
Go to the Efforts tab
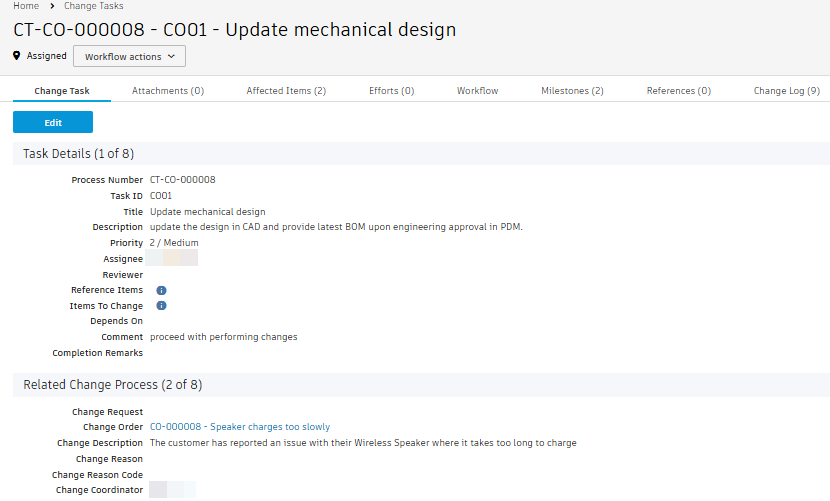(391, 91)
